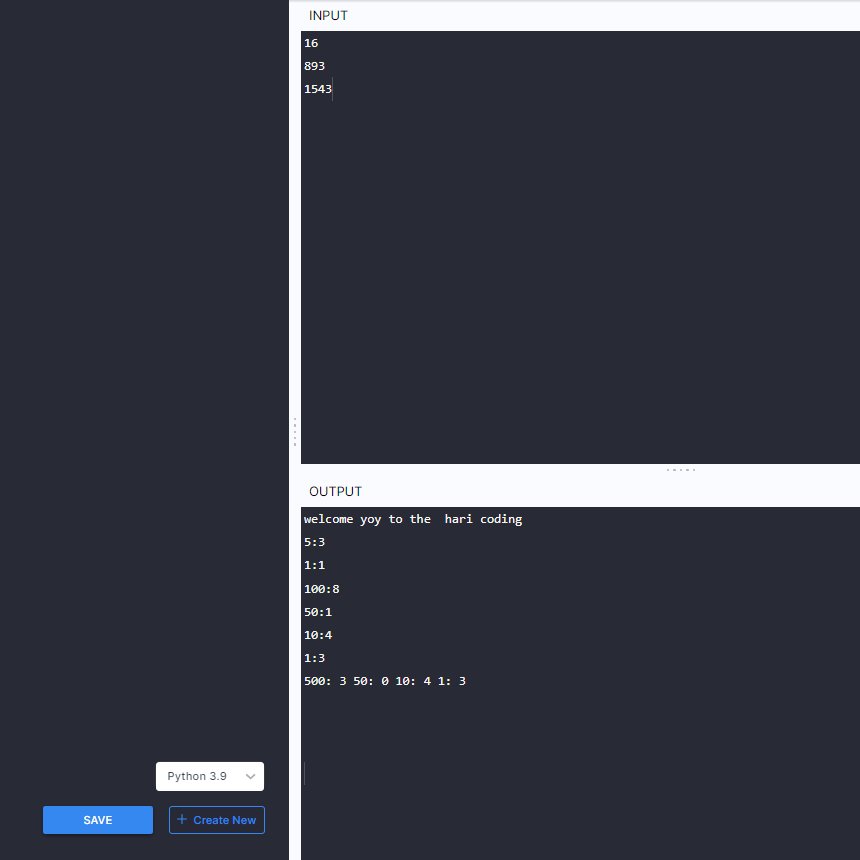Viewport: 860px width, 860px height.
Task: Click the input line containing 893
Action: [314, 66]
